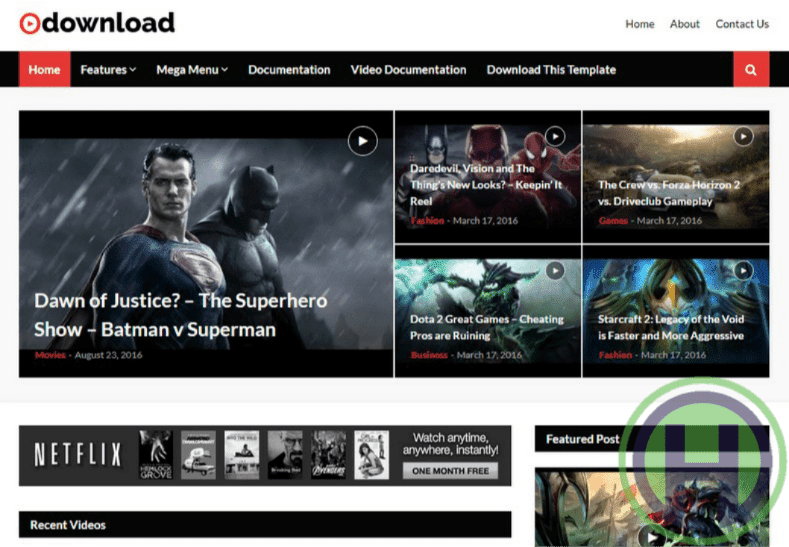This screenshot has height=547, width=789.
Task: Open Video Documentation menu item
Action: click(x=409, y=69)
